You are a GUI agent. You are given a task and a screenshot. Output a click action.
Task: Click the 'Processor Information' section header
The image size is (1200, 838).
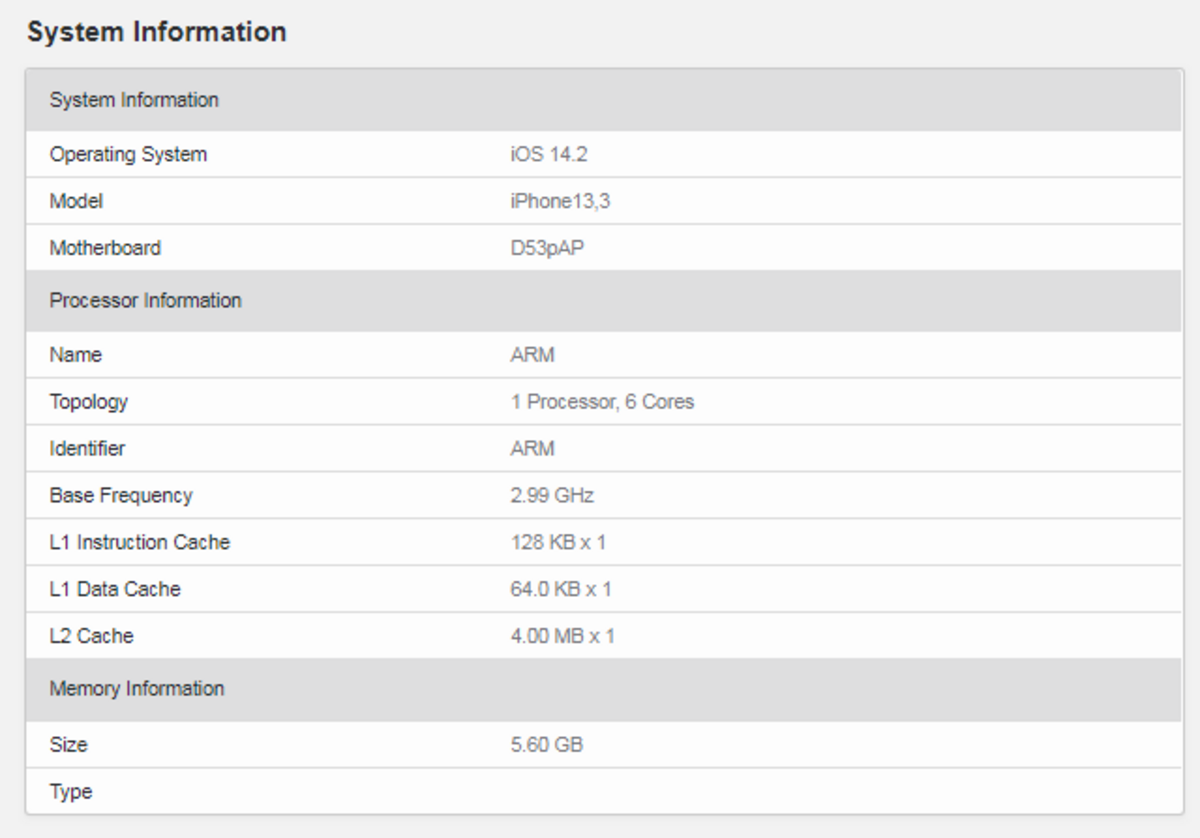click(x=603, y=300)
